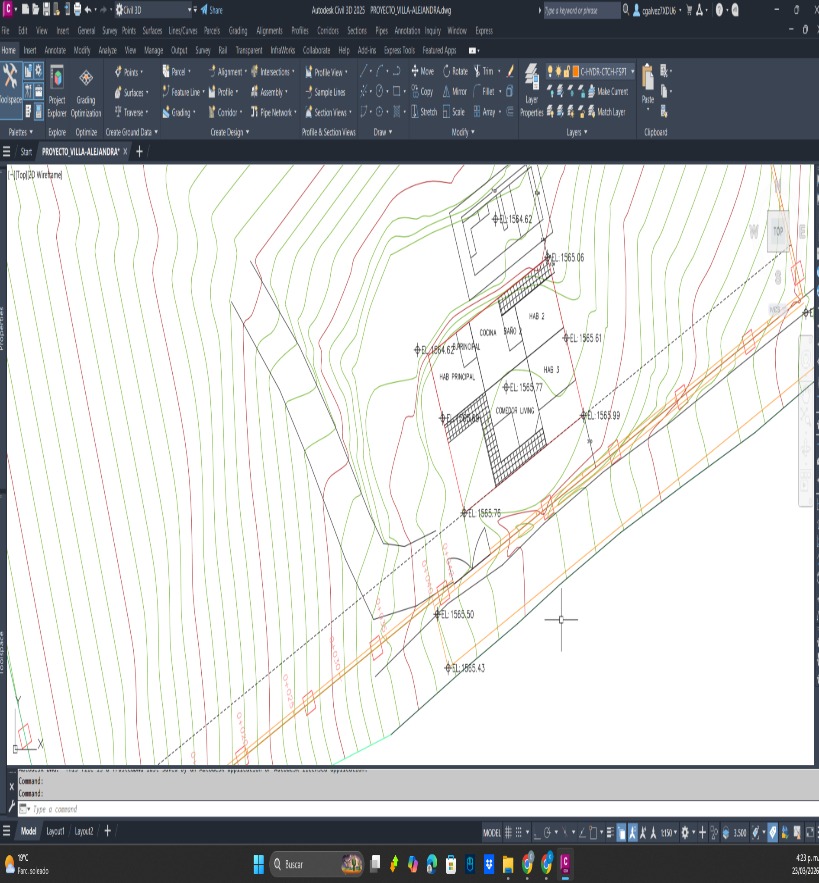Click the command line input field

200,808
